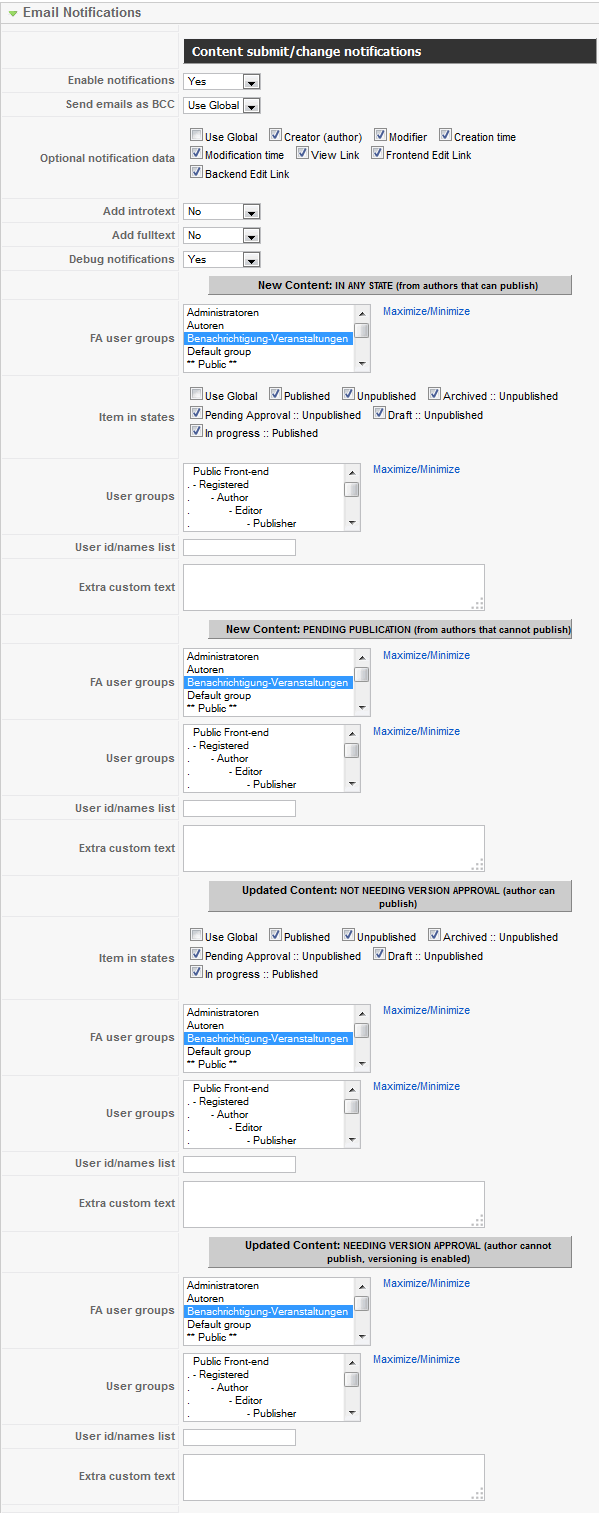The image size is (599, 1513).
Task: Click the first Extra custom text area
Action: [334, 587]
